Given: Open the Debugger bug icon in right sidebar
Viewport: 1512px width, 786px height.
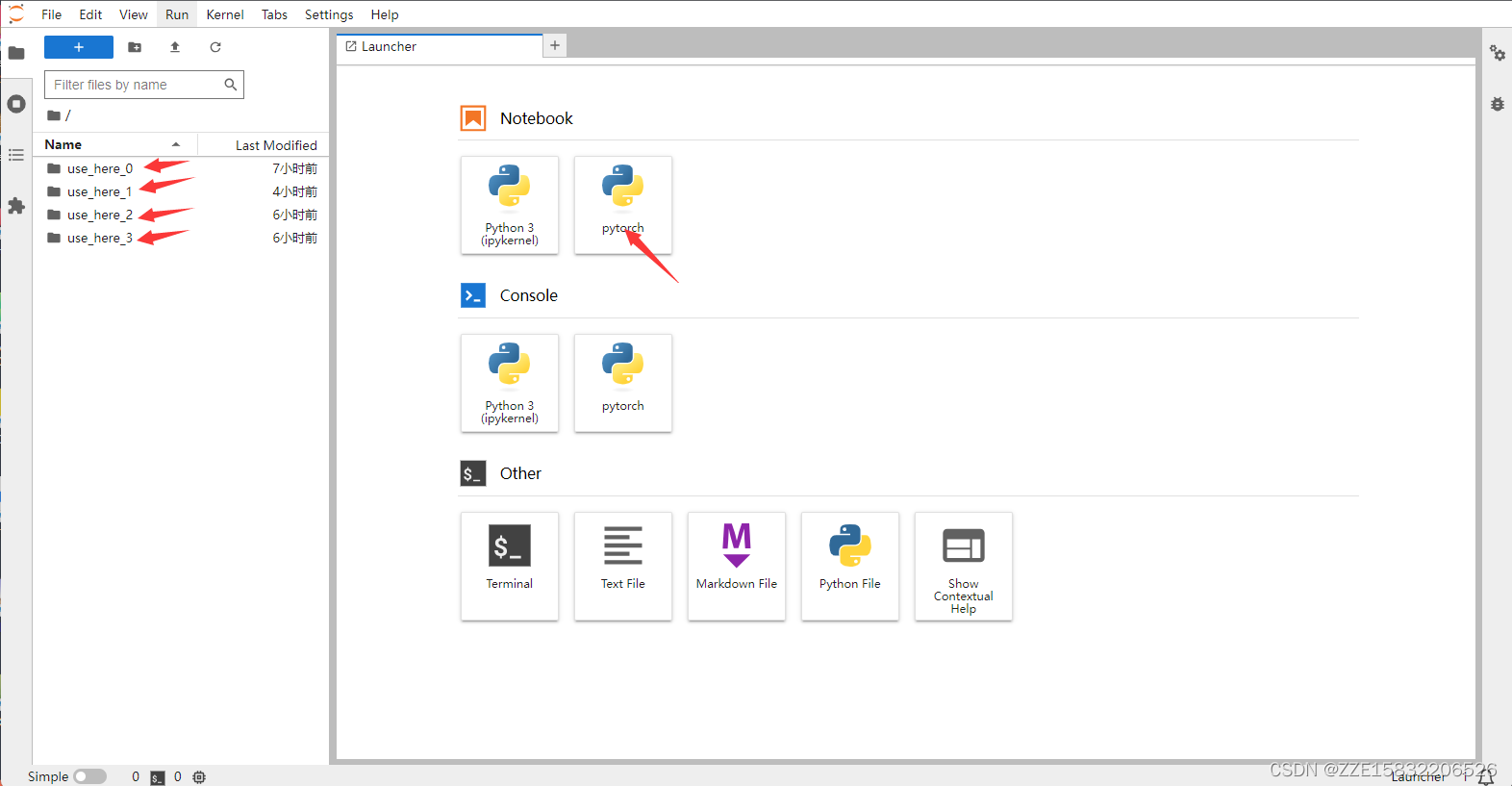Looking at the screenshot, I should click(x=1498, y=104).
